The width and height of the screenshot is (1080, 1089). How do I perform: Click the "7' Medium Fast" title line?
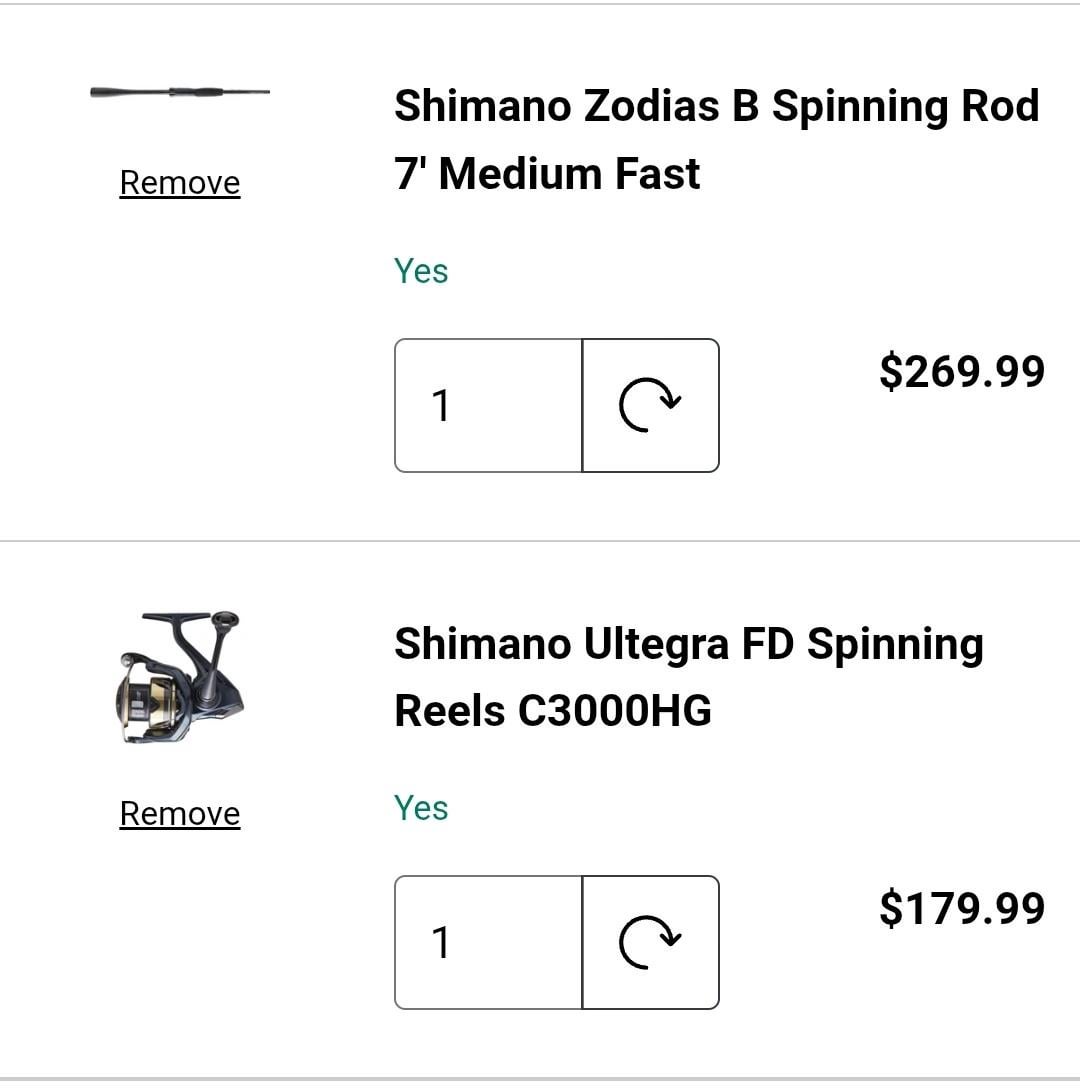pos(547,174)
